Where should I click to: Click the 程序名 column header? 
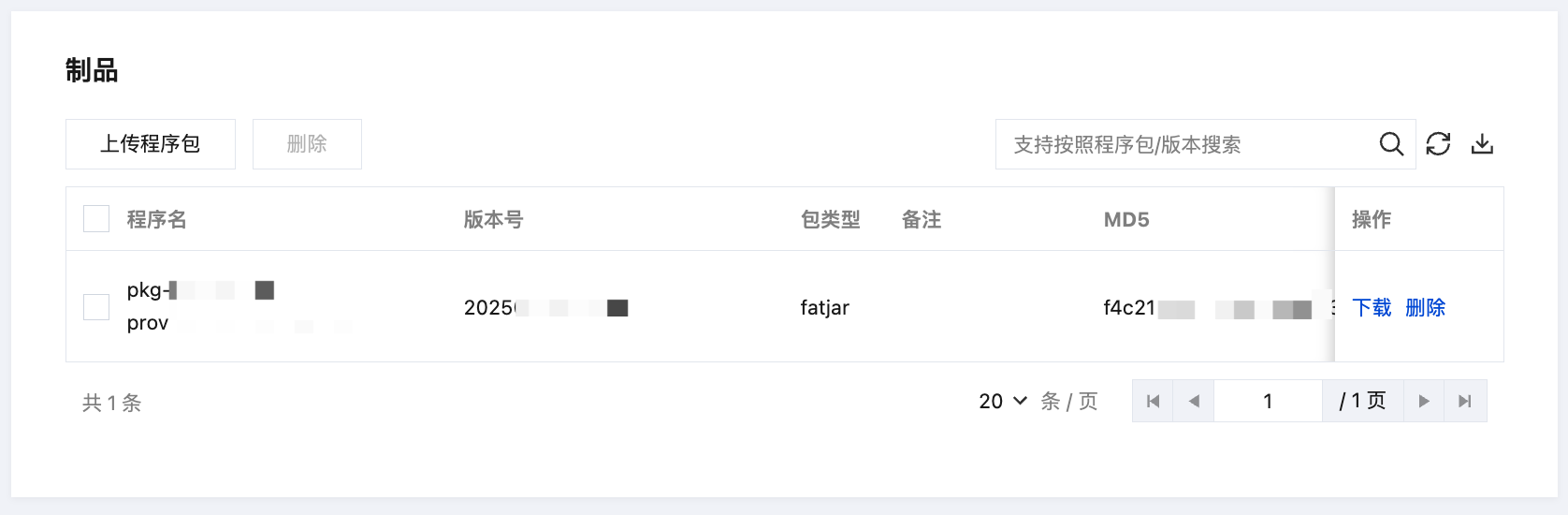pyautogui.click(x=157, y=219)
